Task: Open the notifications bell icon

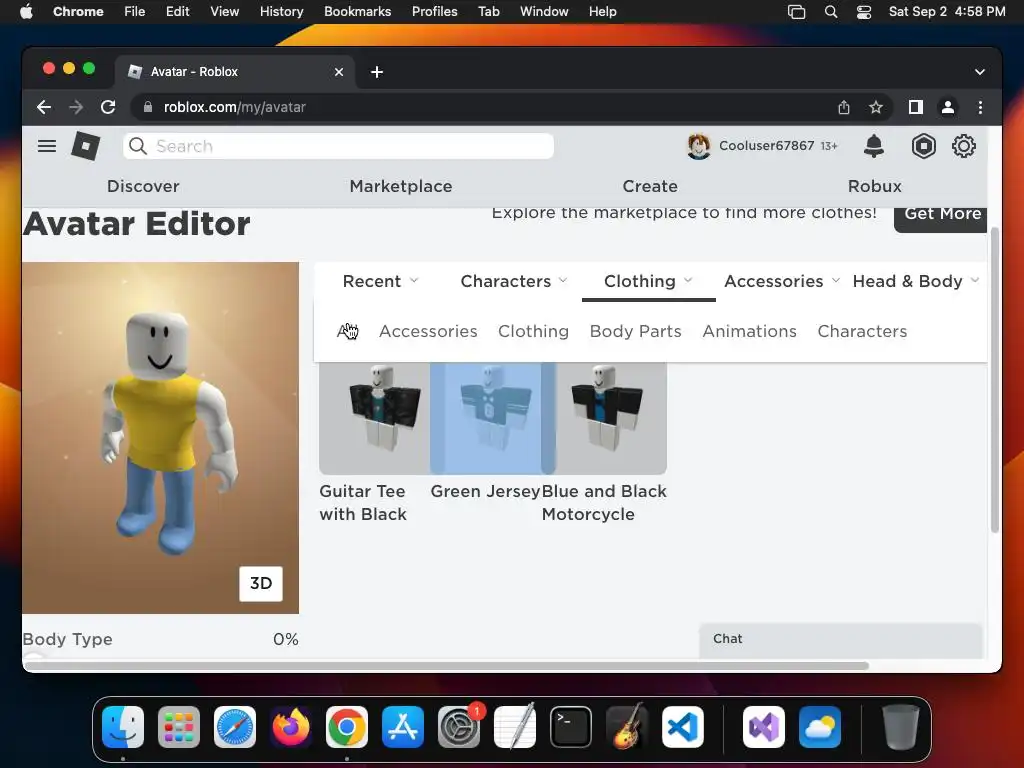Action: coord(874,146)
